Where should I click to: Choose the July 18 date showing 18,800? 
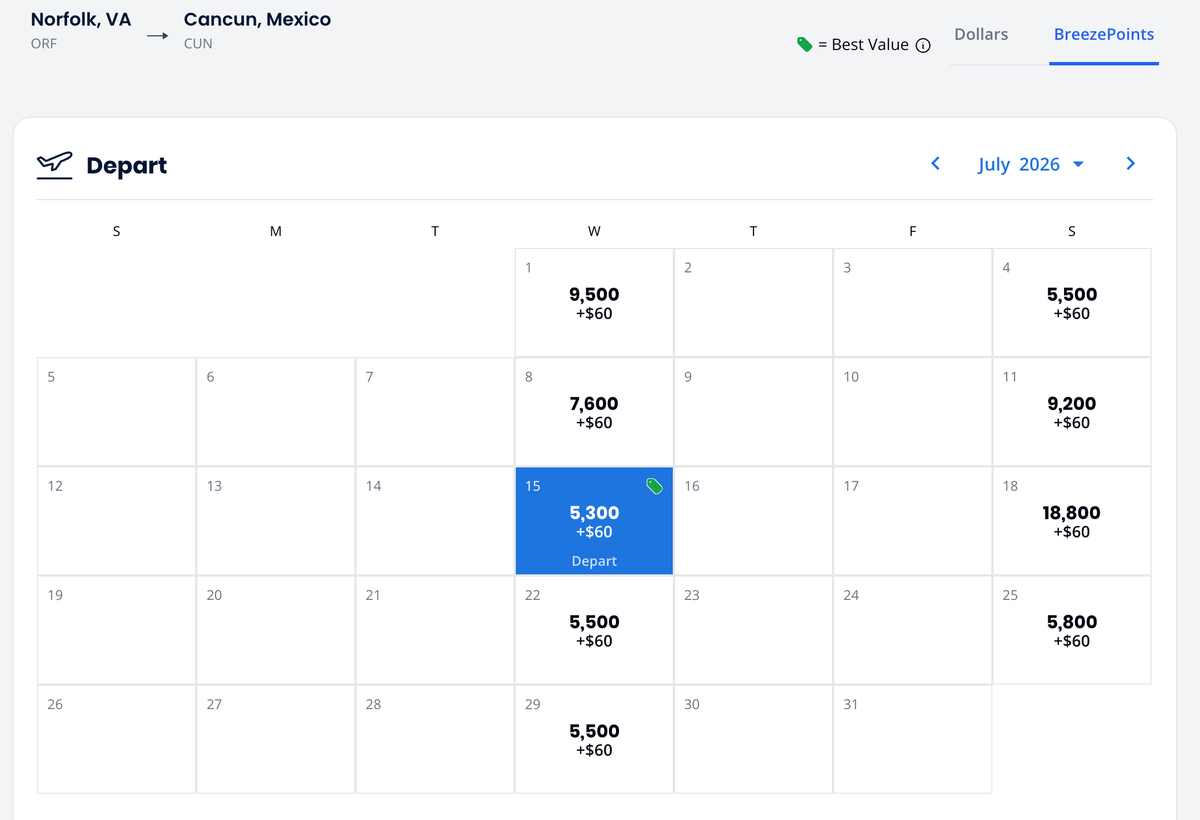(x=1071, y=520)
